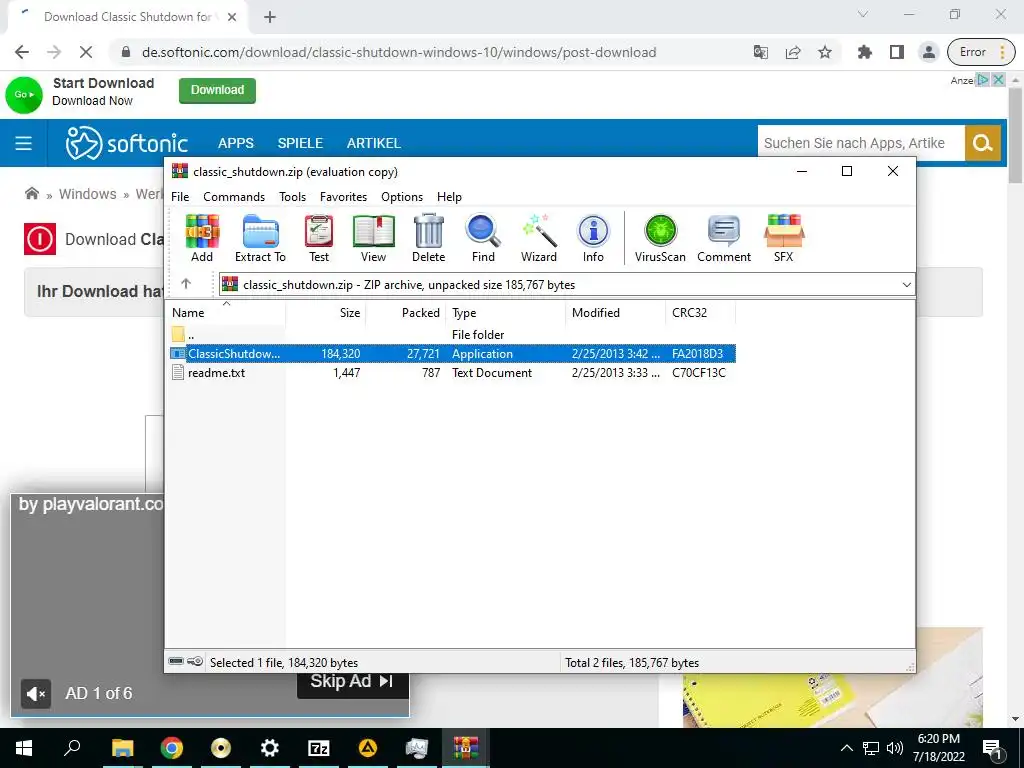Click the Softonic search field

(x=861, y=143)
